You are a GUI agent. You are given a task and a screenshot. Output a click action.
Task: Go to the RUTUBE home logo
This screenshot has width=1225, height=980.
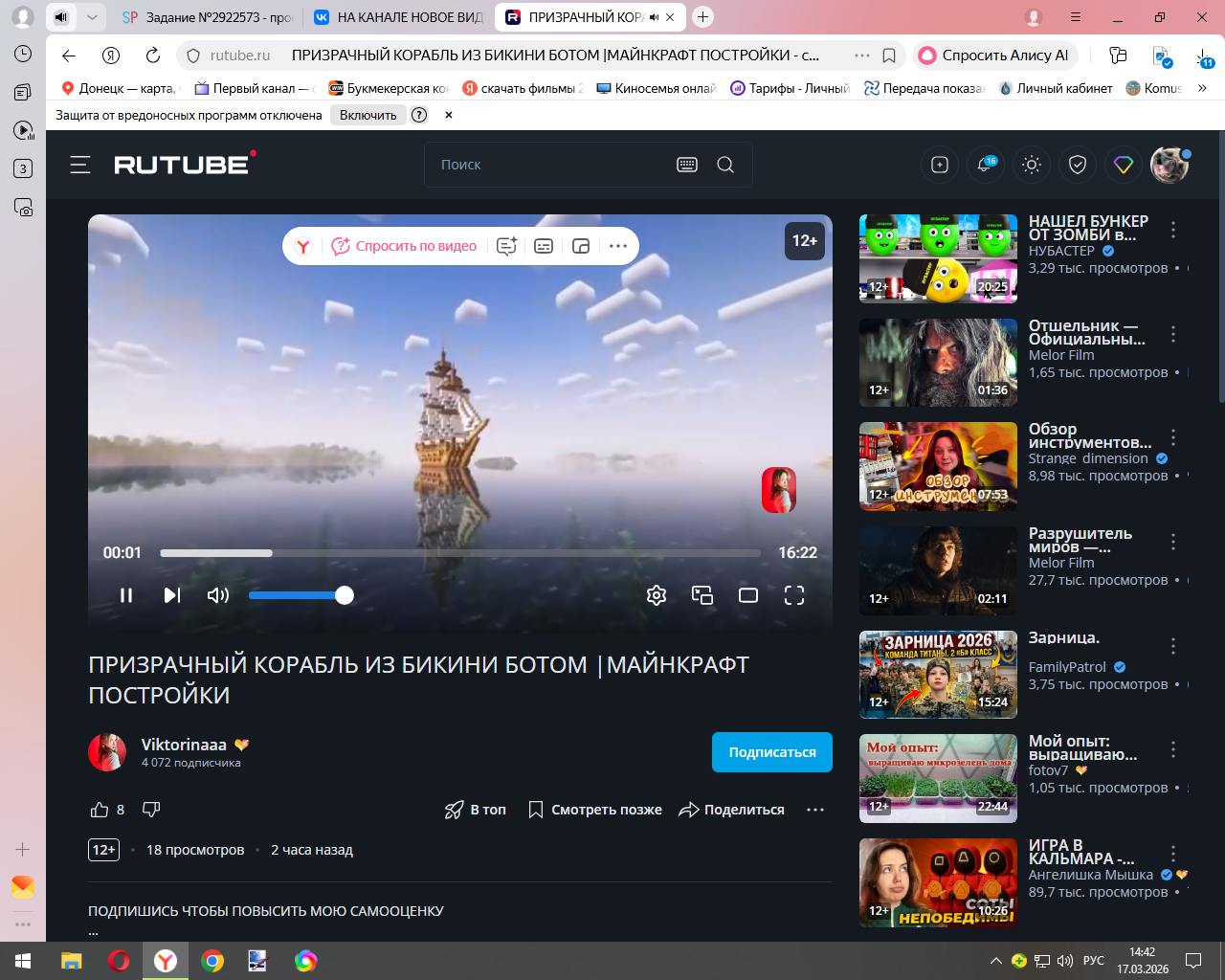pos(185,164)
